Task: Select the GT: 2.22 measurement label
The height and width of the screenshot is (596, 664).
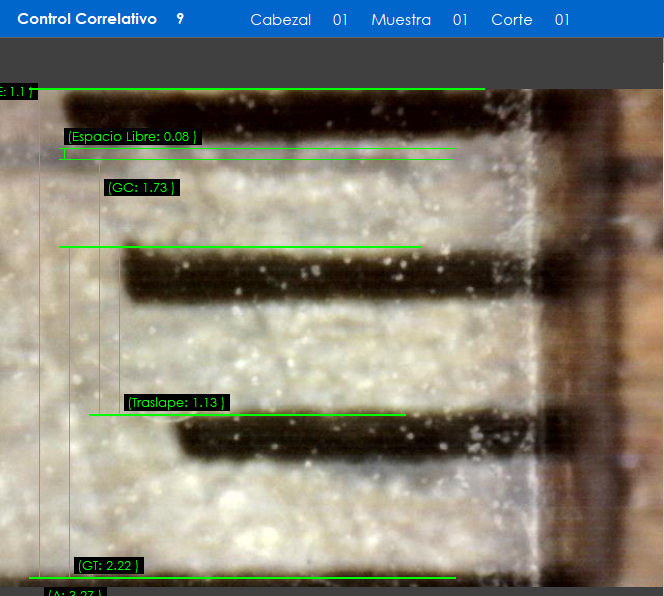Action: click(x=107, y=566)
